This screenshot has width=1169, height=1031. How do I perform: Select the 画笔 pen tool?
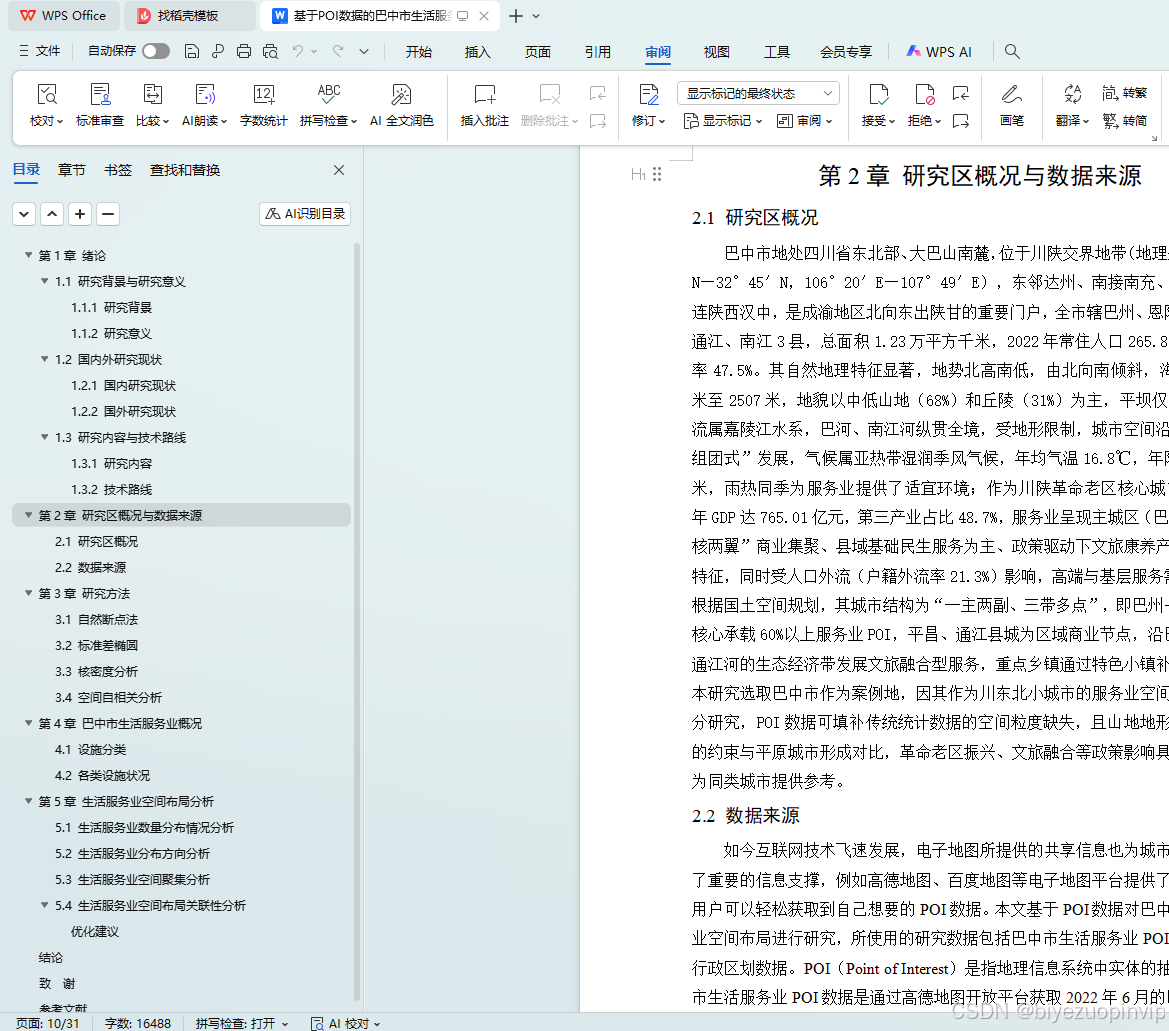[x=1011, y=105]
